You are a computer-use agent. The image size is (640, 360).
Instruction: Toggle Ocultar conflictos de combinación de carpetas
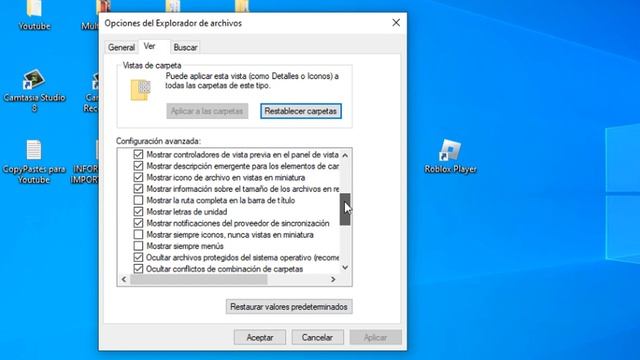pos(138,269)
